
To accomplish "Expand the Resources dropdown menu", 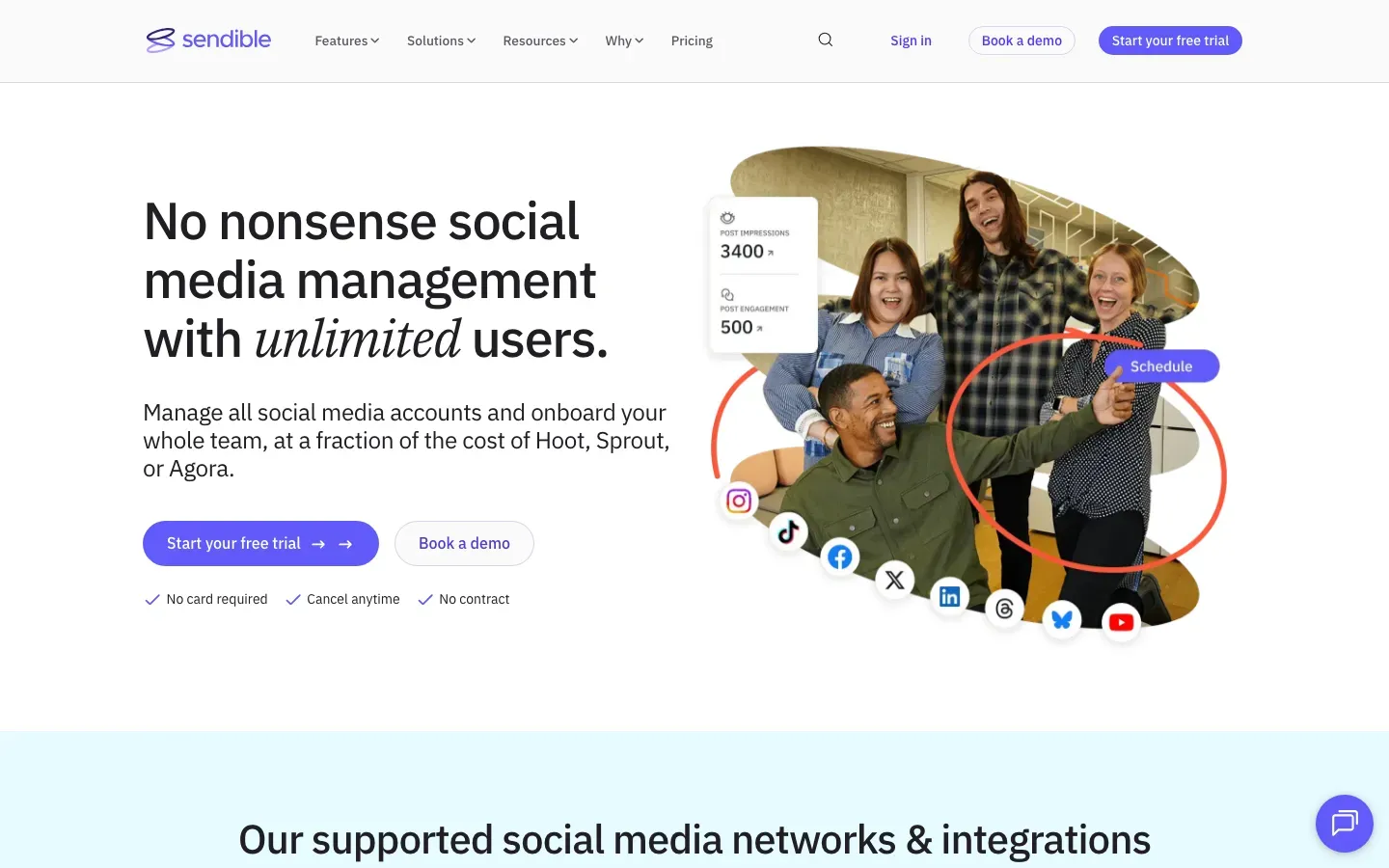I will (540, 41).
